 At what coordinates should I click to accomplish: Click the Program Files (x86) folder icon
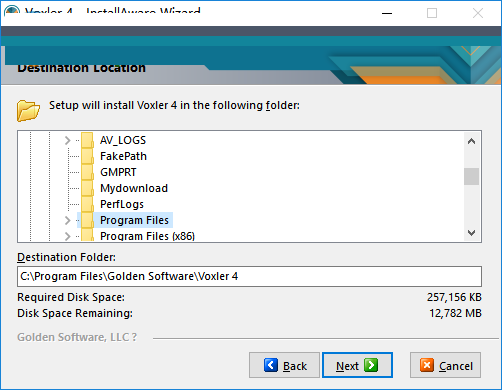click(x=87, y=235)
